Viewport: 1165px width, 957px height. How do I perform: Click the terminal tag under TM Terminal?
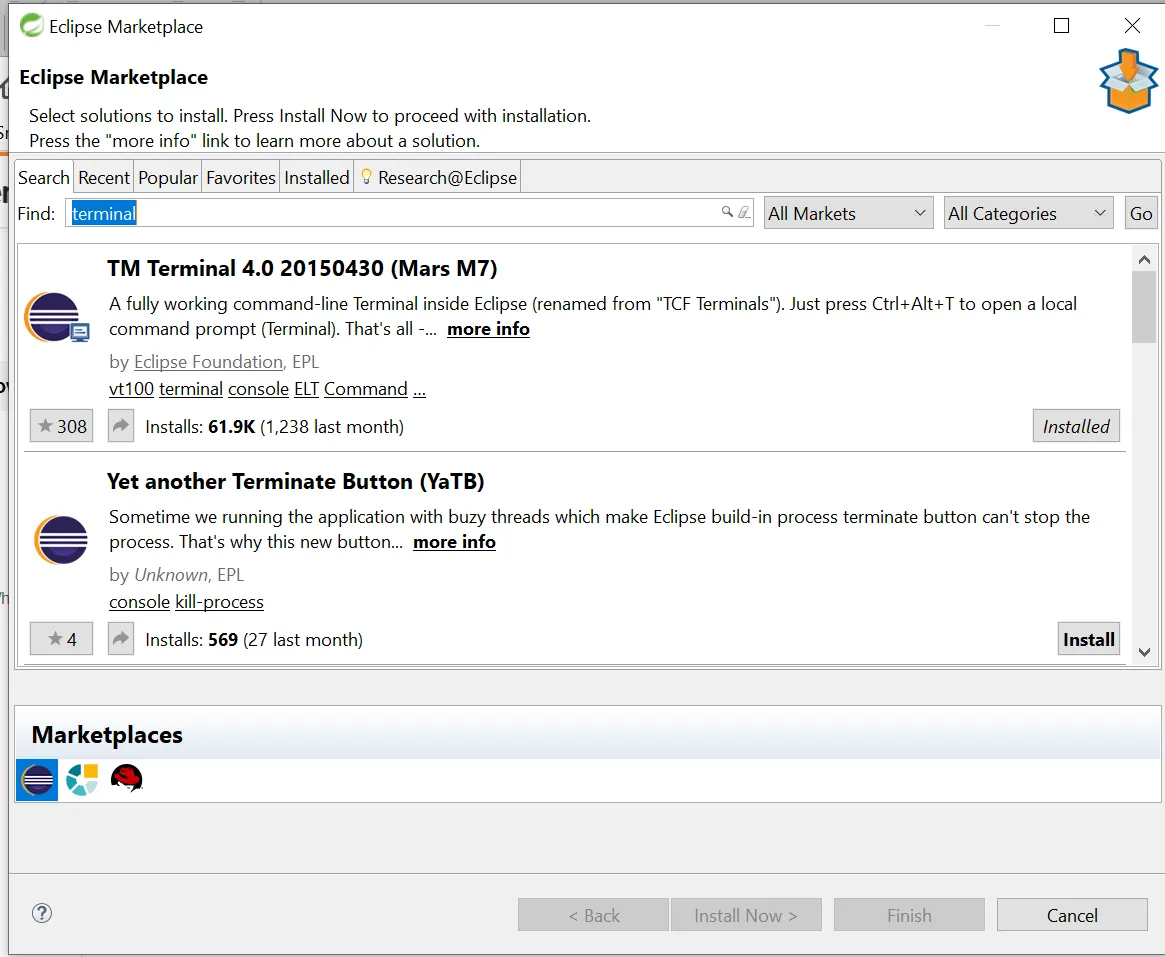(191, 389)
